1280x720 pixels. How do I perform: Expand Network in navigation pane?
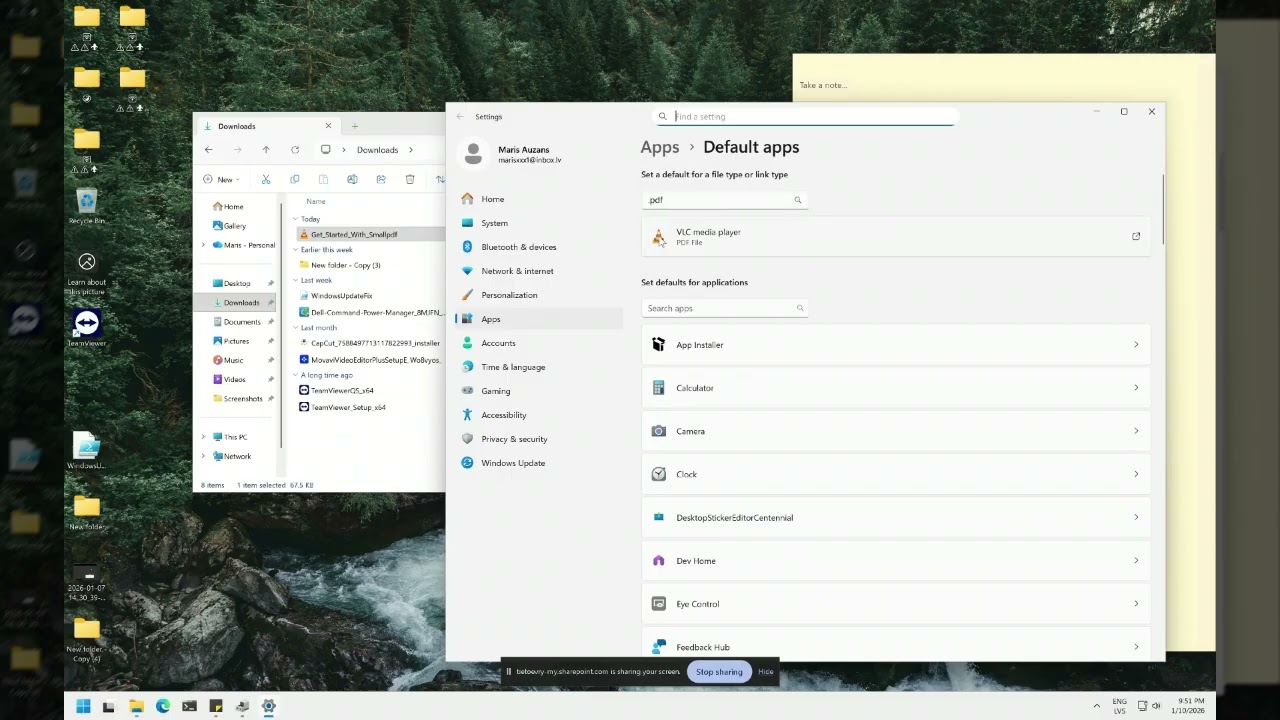point(204,456)
